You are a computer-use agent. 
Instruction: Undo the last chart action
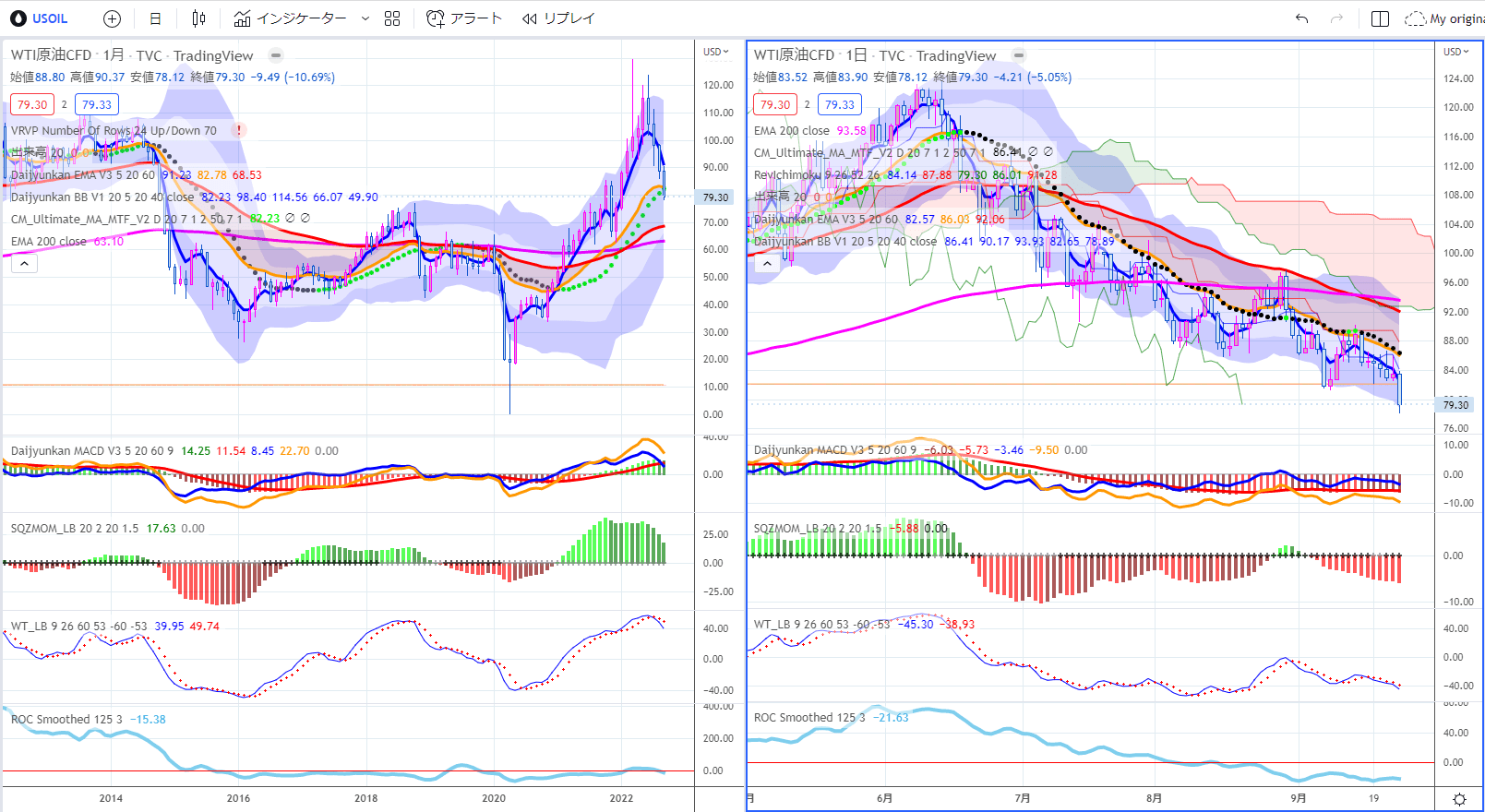pyautogui.click(x=1301, y=18)
